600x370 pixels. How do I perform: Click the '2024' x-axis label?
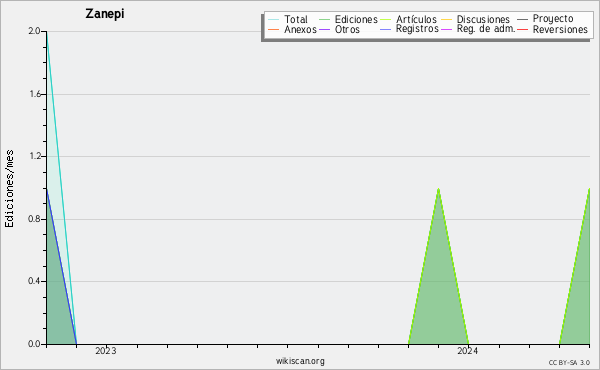click(x=468, y=351)
